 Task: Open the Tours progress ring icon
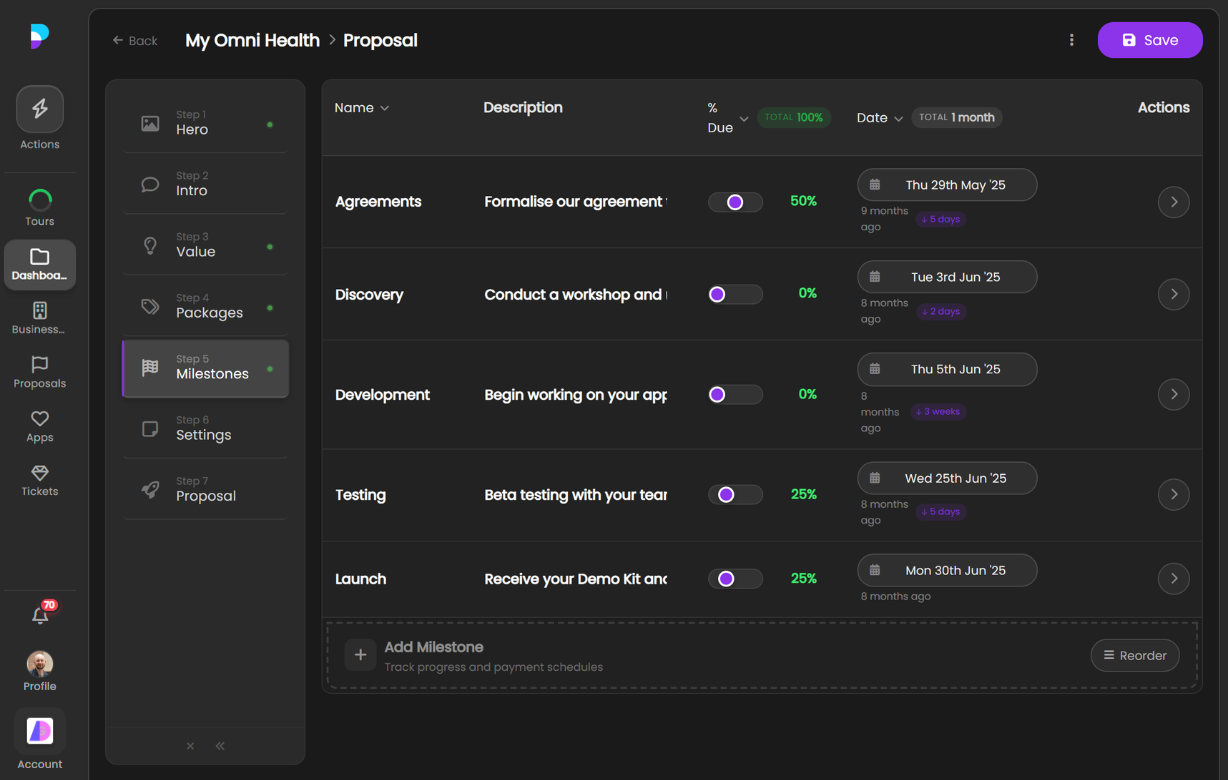[x=40, y=200]
